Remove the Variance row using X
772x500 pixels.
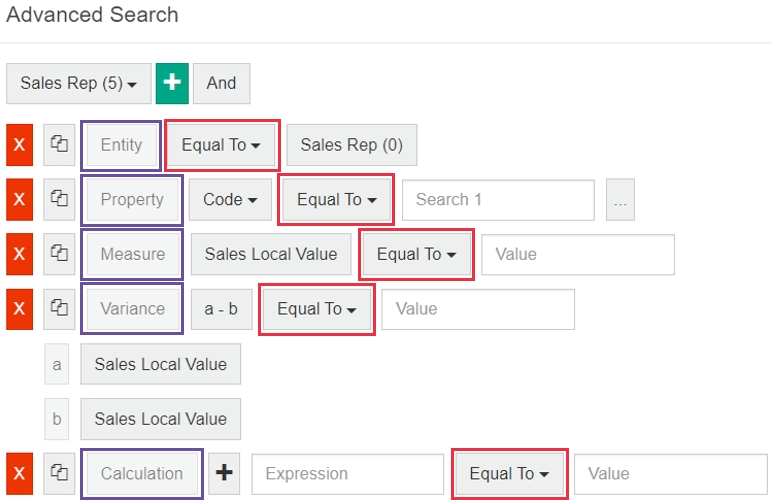19,309
